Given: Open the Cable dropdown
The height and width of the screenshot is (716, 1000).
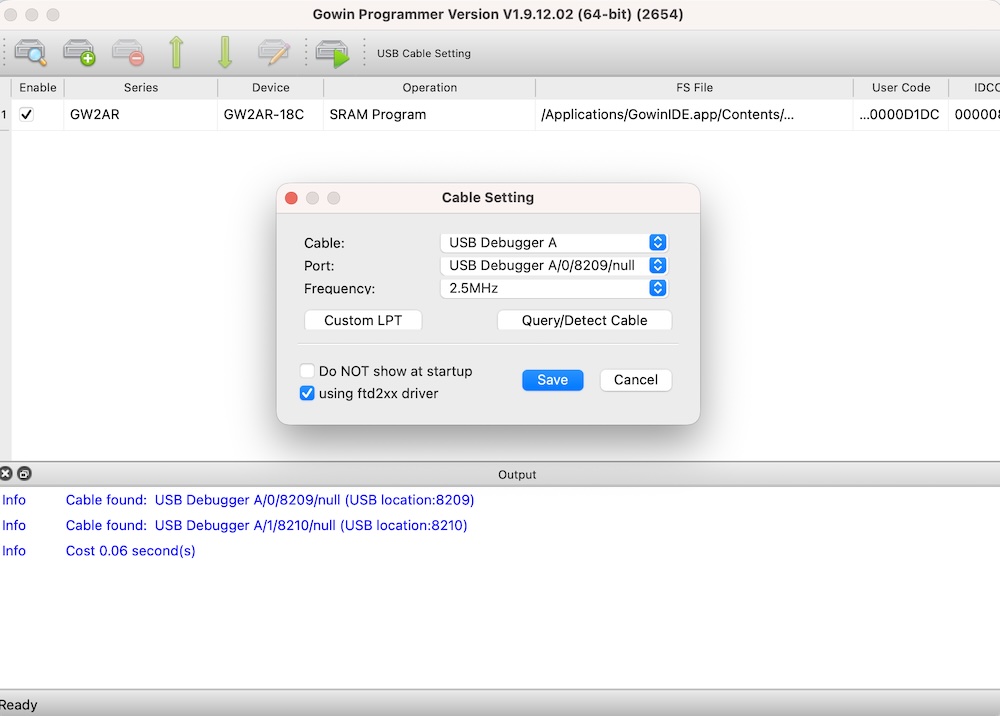Looking at the screenshot, I should pyautogui.click(x=553, y=243).
